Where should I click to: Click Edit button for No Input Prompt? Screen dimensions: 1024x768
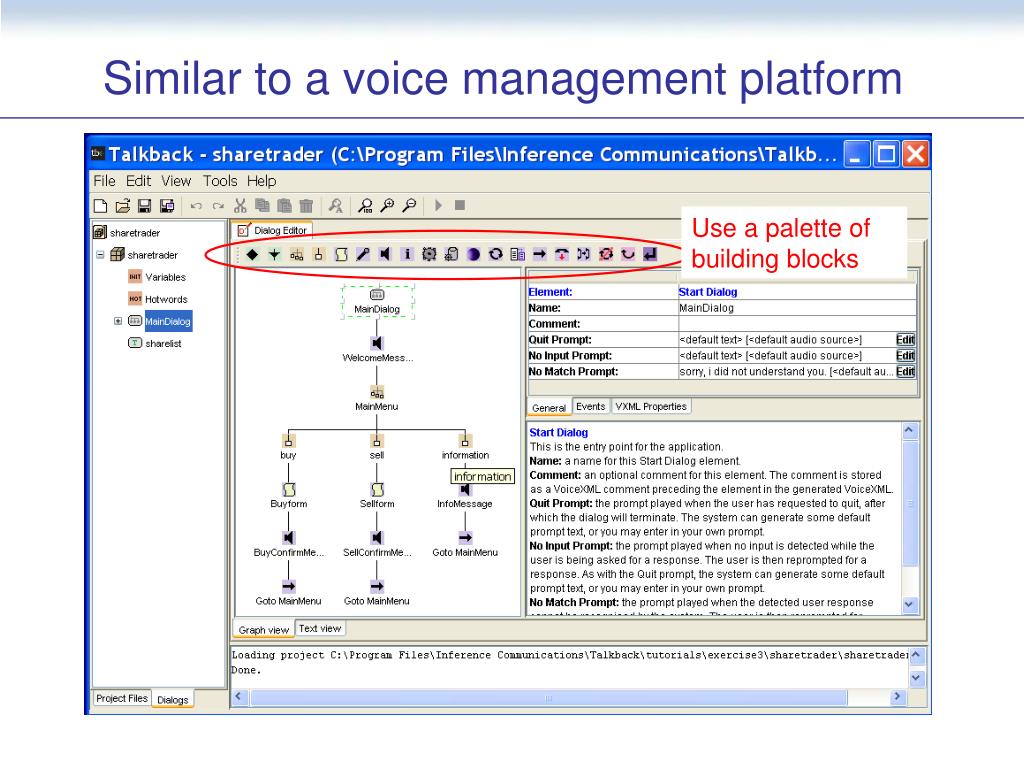(905, 355)
